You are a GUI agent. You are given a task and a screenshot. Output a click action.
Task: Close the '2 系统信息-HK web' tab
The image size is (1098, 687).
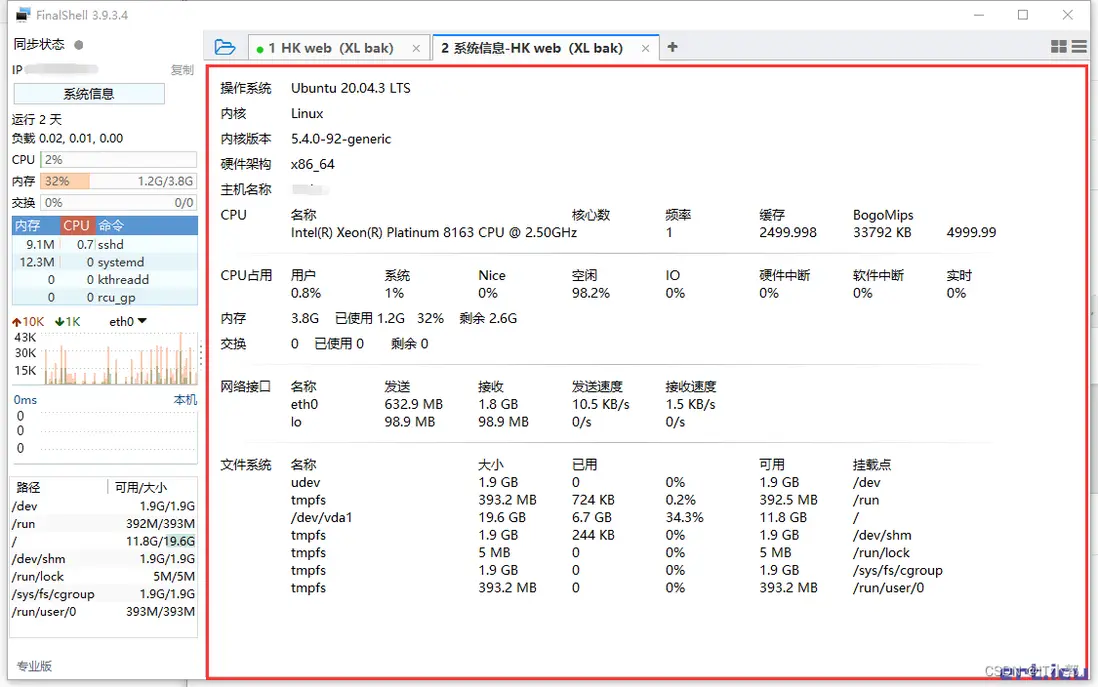[x=645, y=48]
